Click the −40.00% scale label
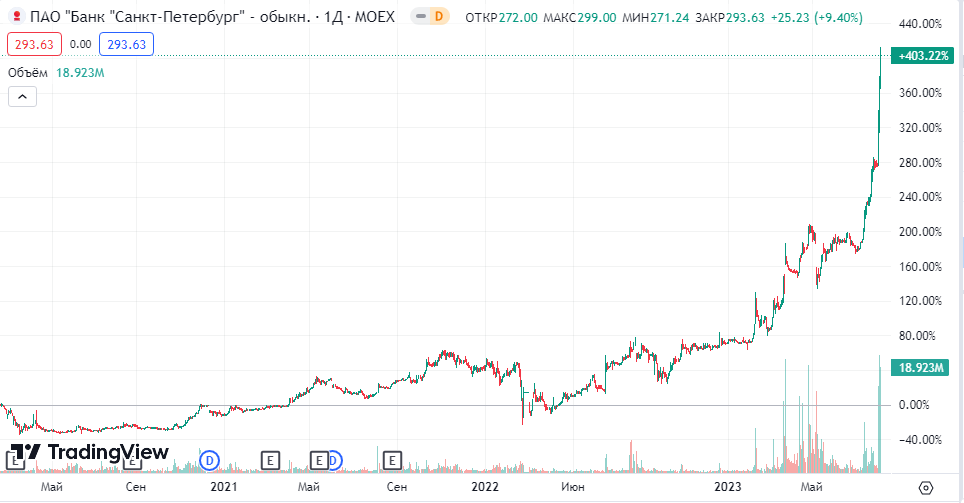 coord(920,440)
